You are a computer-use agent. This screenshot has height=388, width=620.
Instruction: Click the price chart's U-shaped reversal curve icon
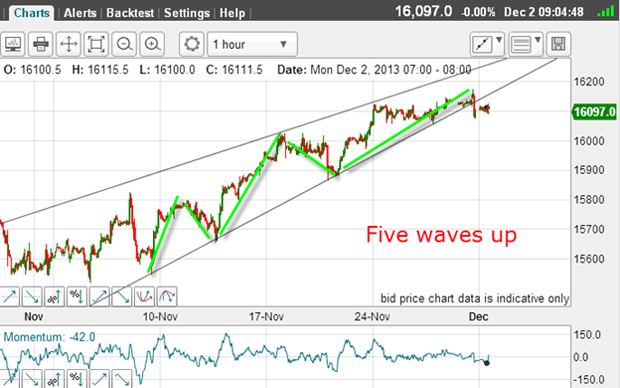pyautogui.click(x=144, y=296)
